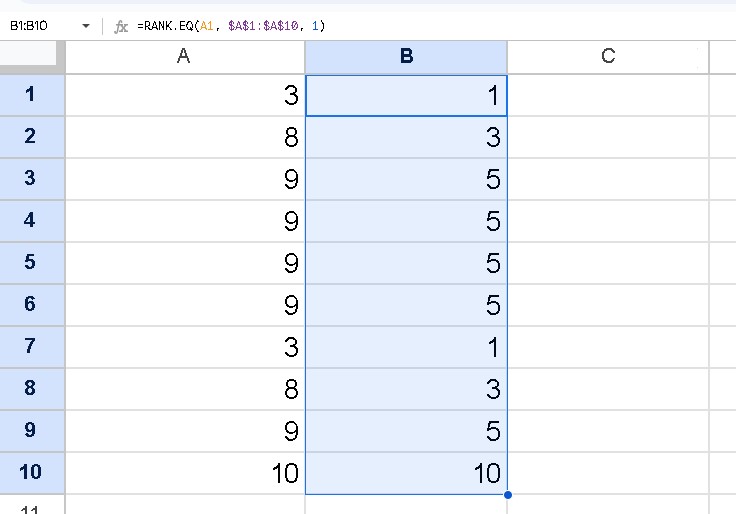Select cell A10 containing 10

pyautogui.click(x=184, y=473)
